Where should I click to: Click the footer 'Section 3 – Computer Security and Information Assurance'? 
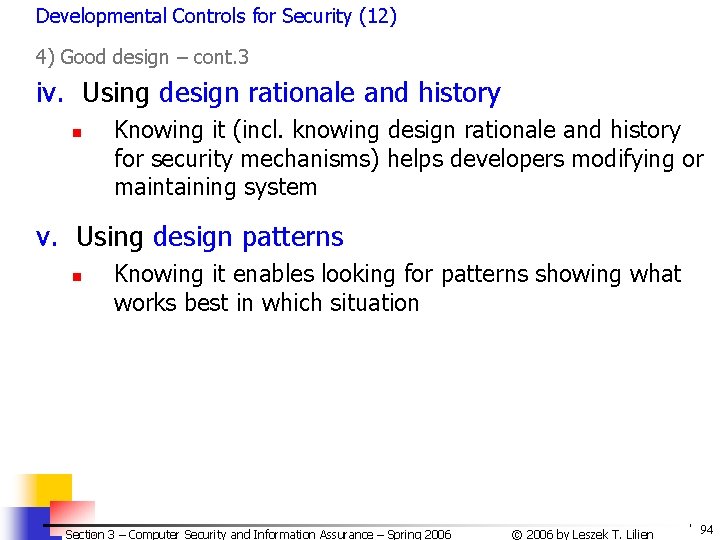pos(219,534)
